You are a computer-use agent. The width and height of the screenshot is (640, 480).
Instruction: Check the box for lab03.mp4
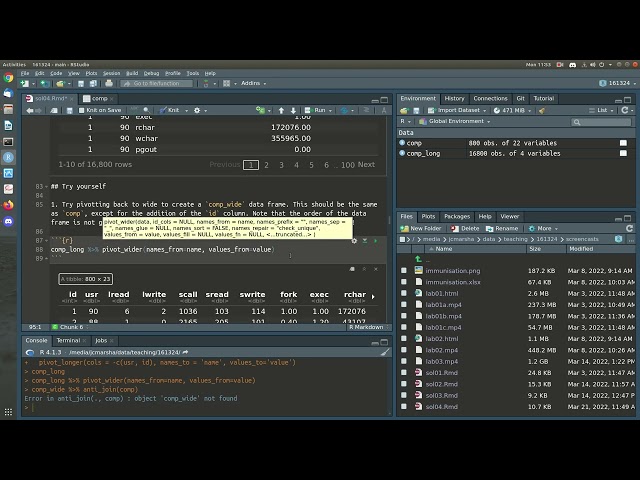click(x=404, y=361)
